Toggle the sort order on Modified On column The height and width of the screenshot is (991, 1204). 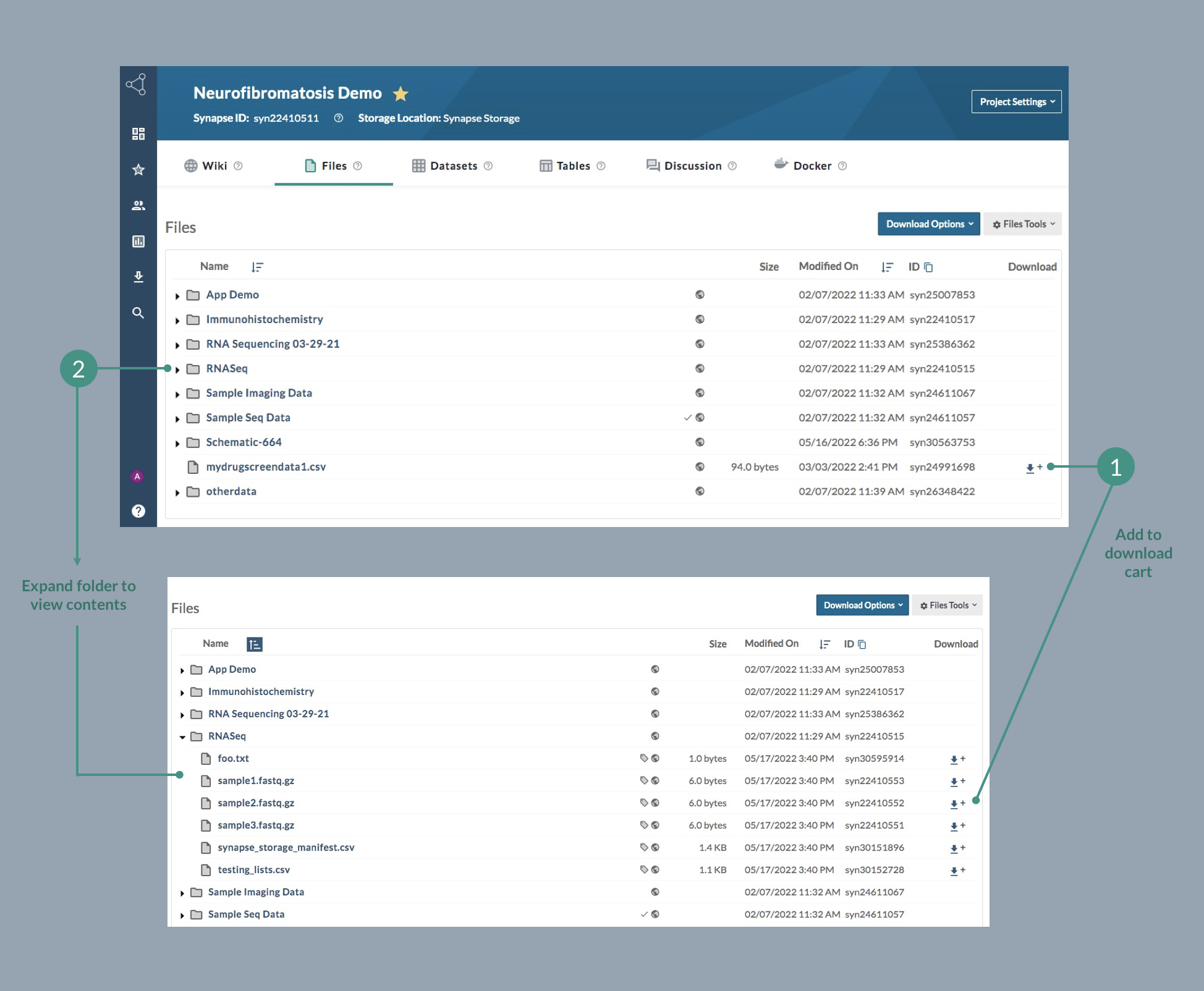pyautogui.click(x=886, y=266)
